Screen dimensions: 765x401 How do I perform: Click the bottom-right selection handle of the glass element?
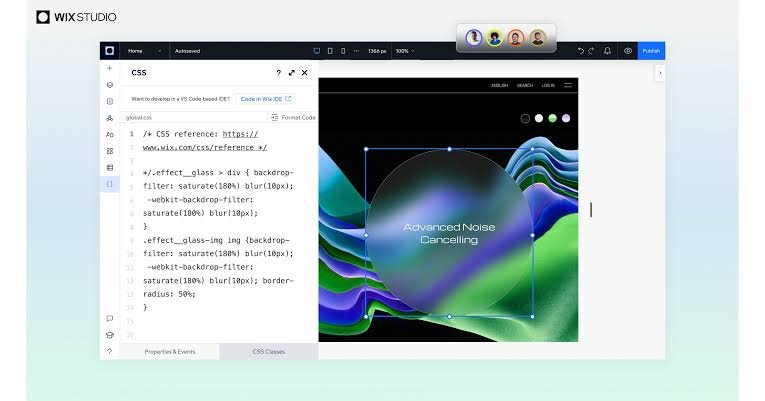pos(532,317)
